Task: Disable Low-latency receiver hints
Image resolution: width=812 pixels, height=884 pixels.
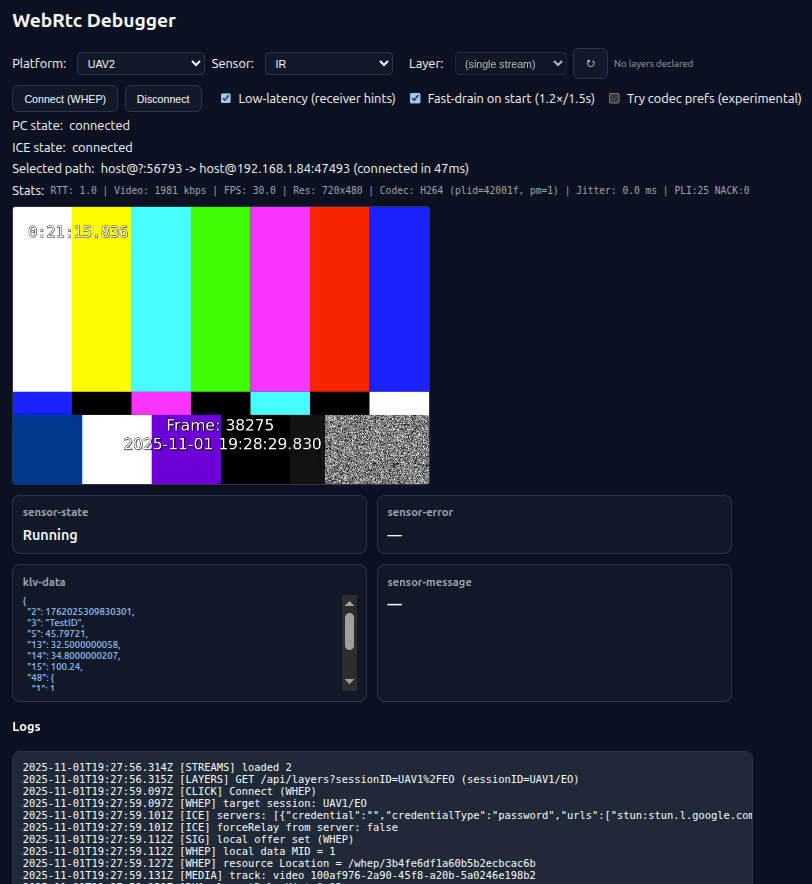Action: coord(225,98)
